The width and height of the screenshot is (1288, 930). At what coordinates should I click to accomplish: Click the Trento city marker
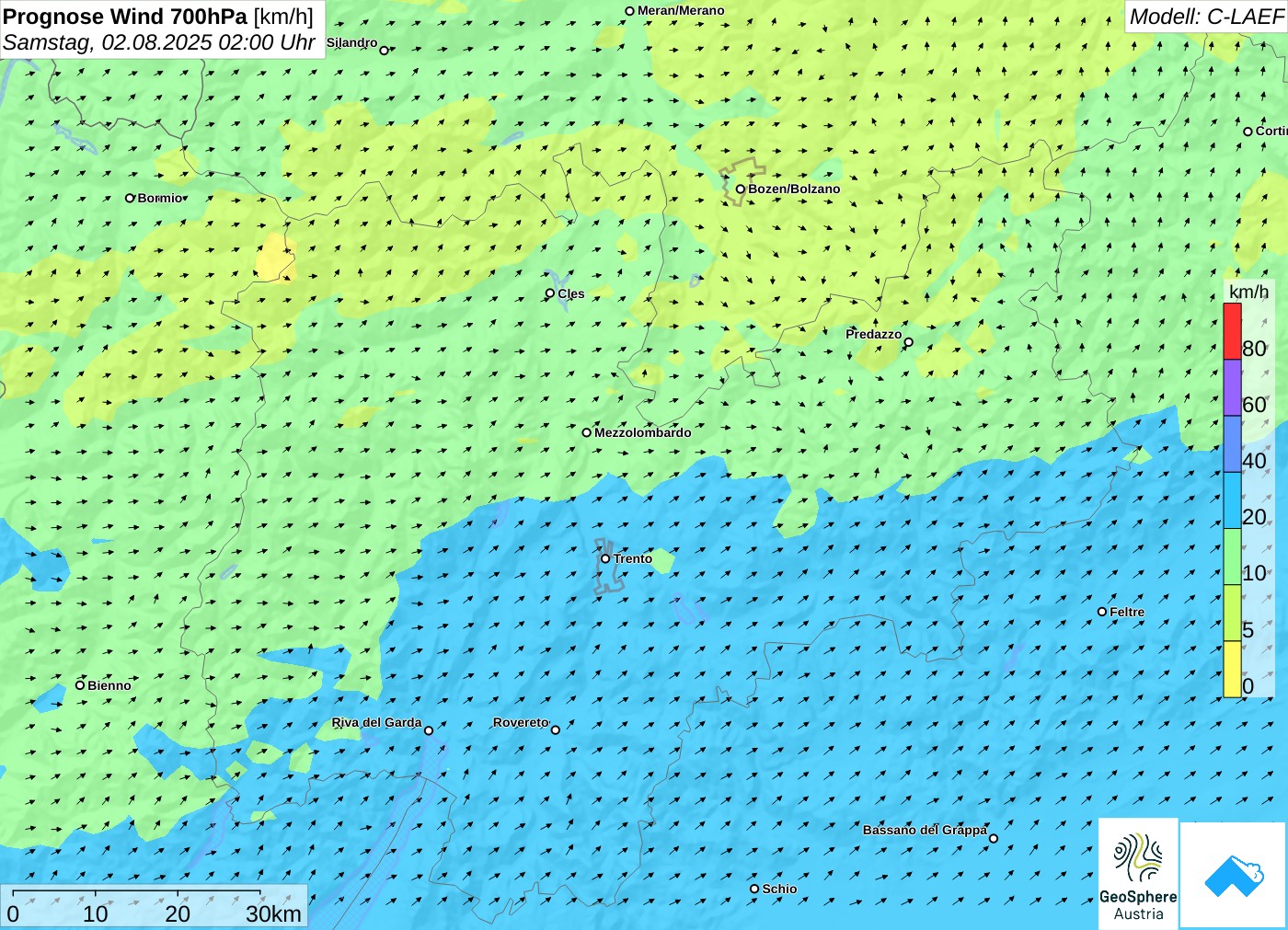tap(605, 558)
